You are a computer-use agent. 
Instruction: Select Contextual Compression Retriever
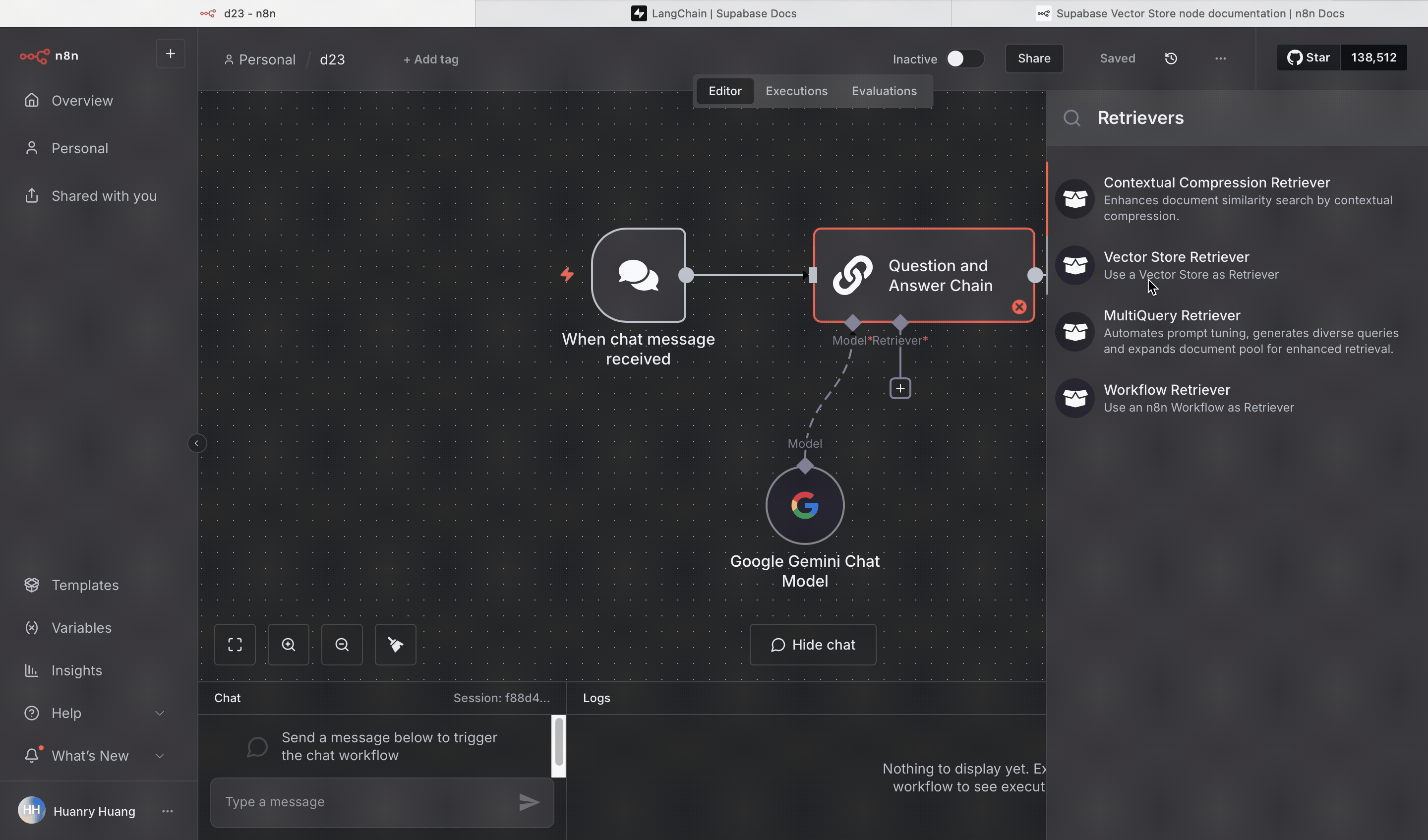pos(1237,198)
